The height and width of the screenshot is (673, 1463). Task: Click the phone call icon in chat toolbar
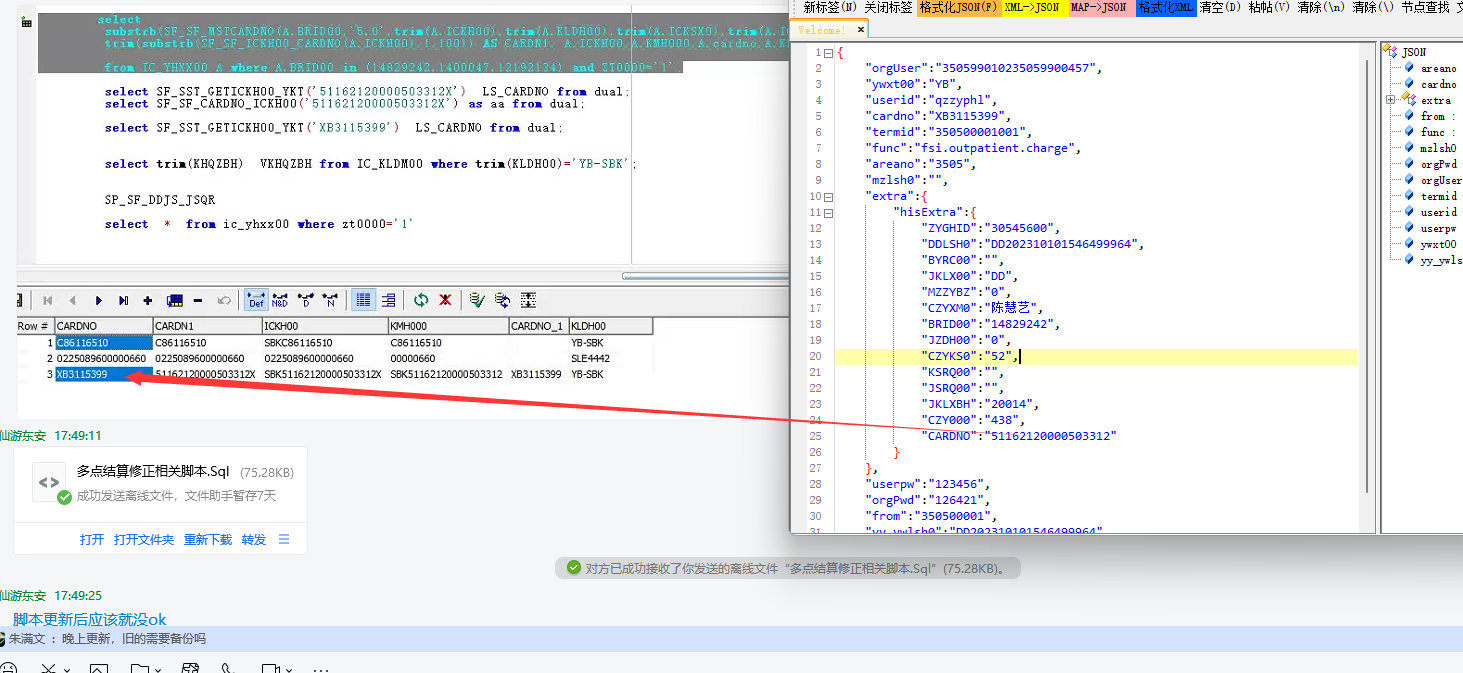coord(227,668)
